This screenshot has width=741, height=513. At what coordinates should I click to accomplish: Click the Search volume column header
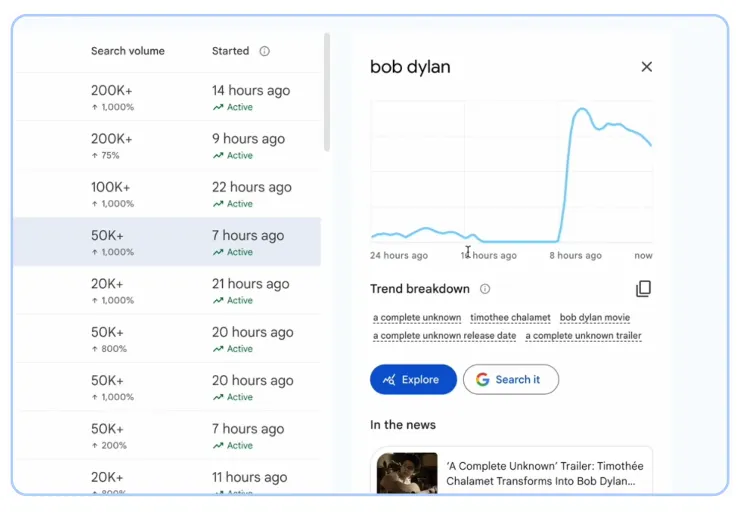(x=128, y=51)
